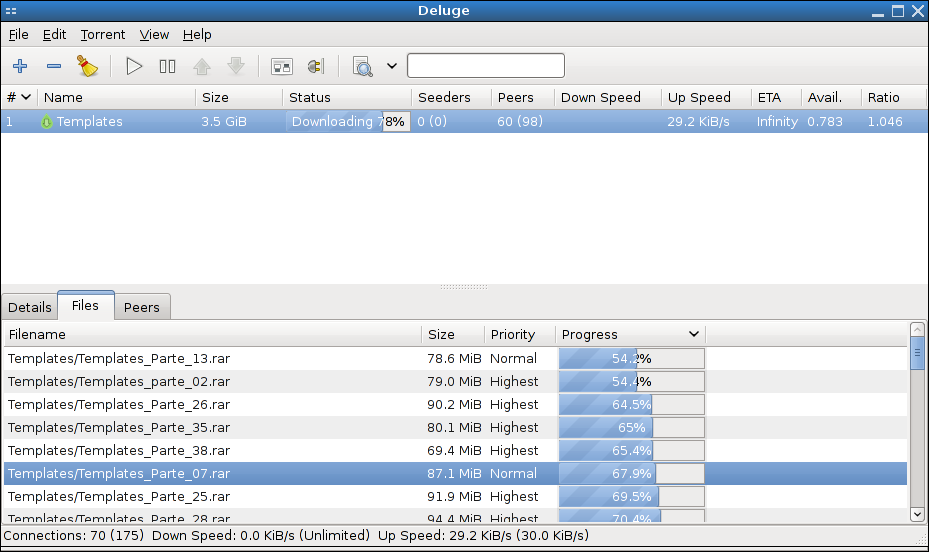The image size is (929, 552).
Task: Open the Details tab
Action: (x=30, y=307)
